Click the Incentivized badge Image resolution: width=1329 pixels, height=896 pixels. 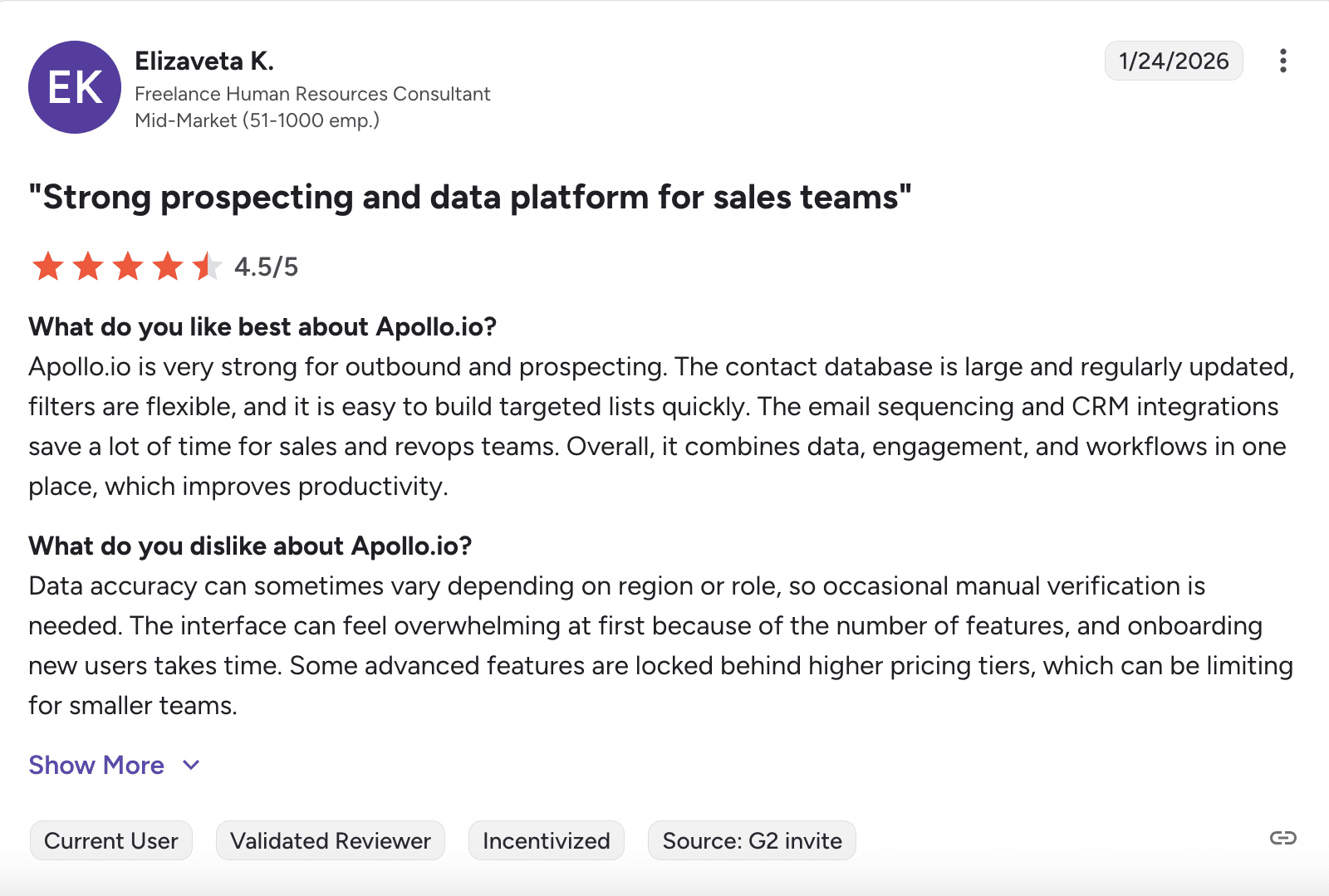click(x=547, y=841)
